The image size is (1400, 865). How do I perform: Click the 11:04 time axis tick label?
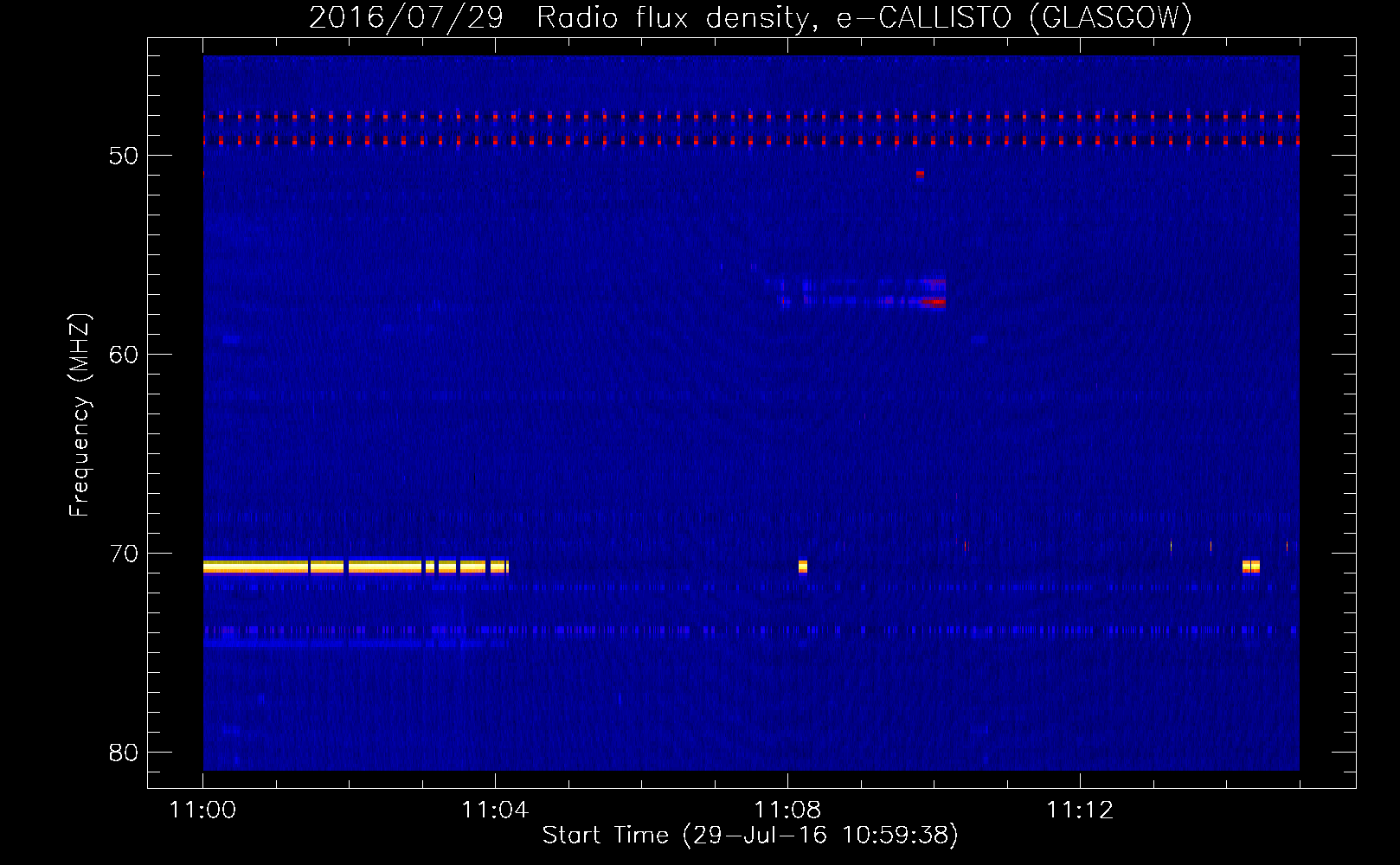click(495, 811)
